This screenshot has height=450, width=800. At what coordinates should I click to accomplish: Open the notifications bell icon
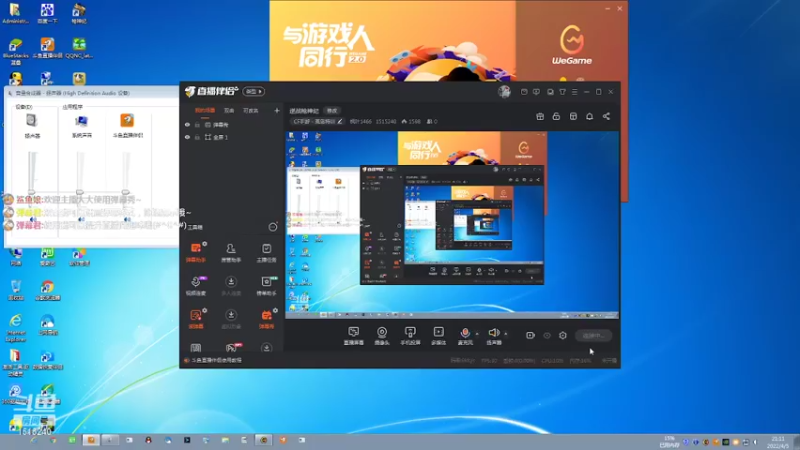point(589,116)
